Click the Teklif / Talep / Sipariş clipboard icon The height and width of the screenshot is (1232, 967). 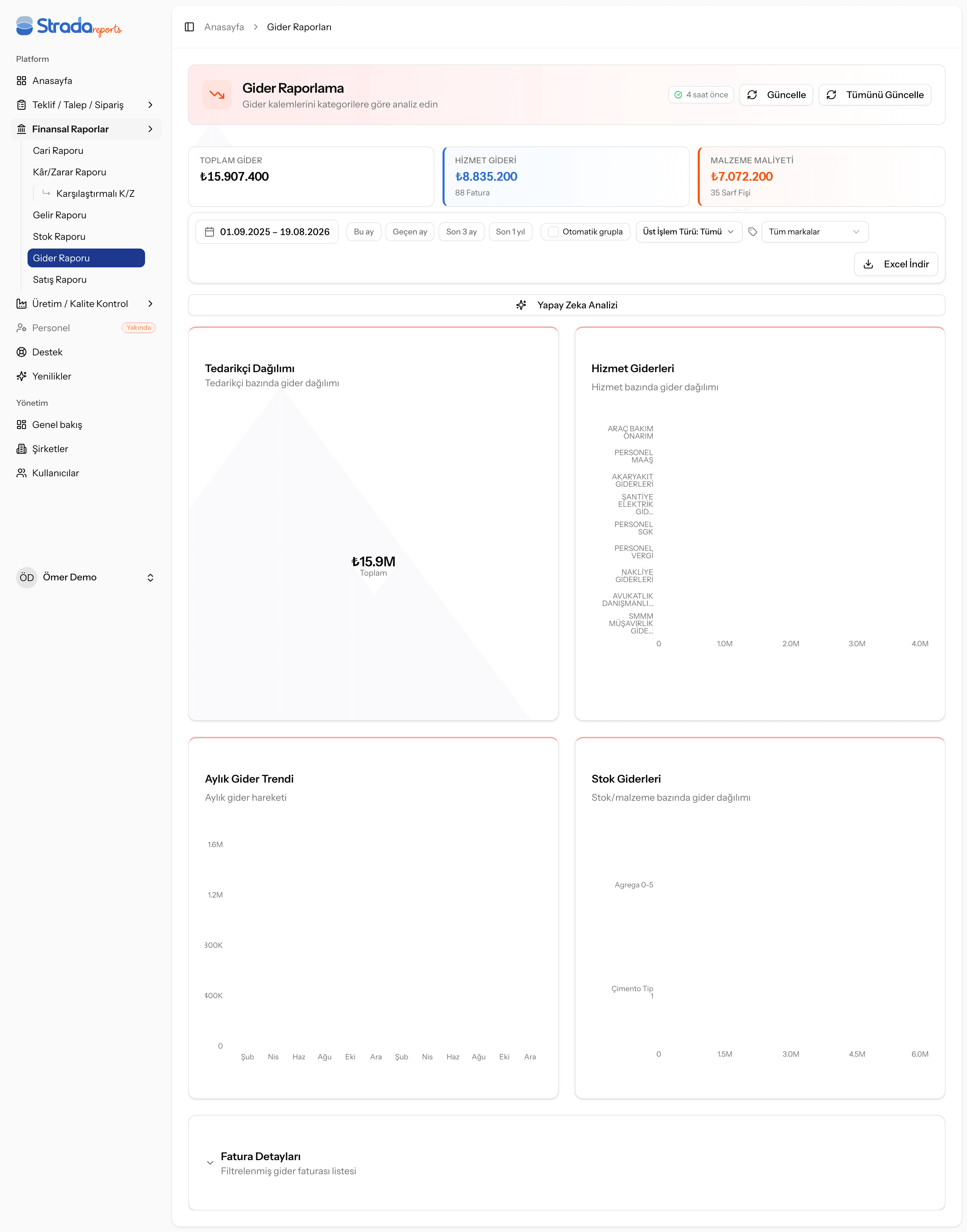[x=21, y=105]
